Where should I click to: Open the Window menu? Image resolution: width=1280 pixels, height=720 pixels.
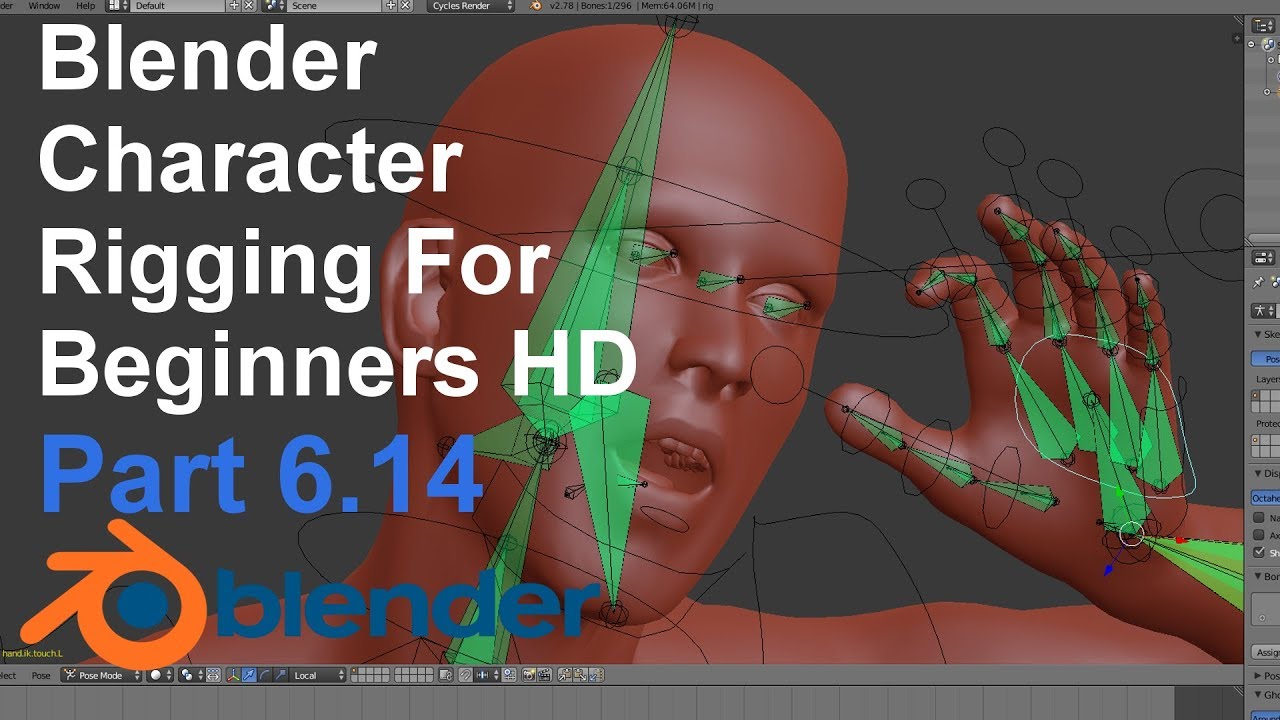[44, 6]
